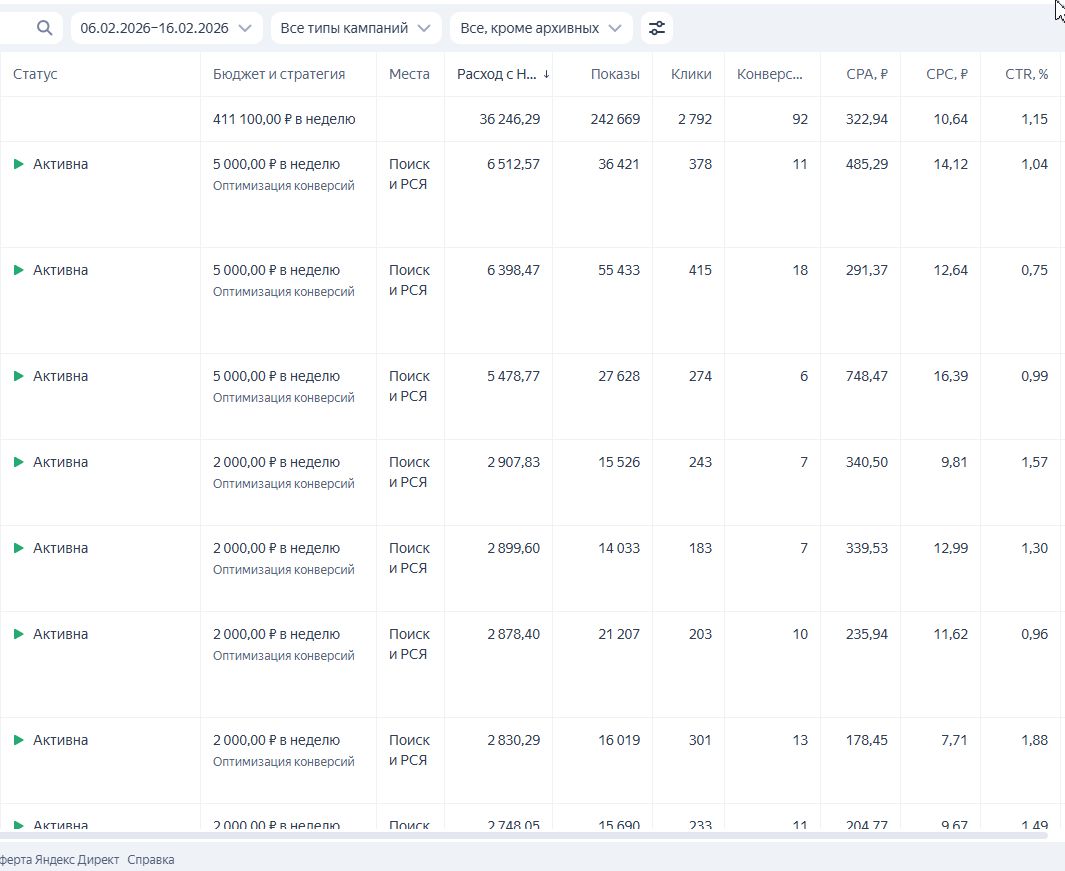The width and height of the screenshot is (1065, 871).
Task: Open the 06.02.2026–16.02.2026 date range dropdown
Action: pos(166,28)
